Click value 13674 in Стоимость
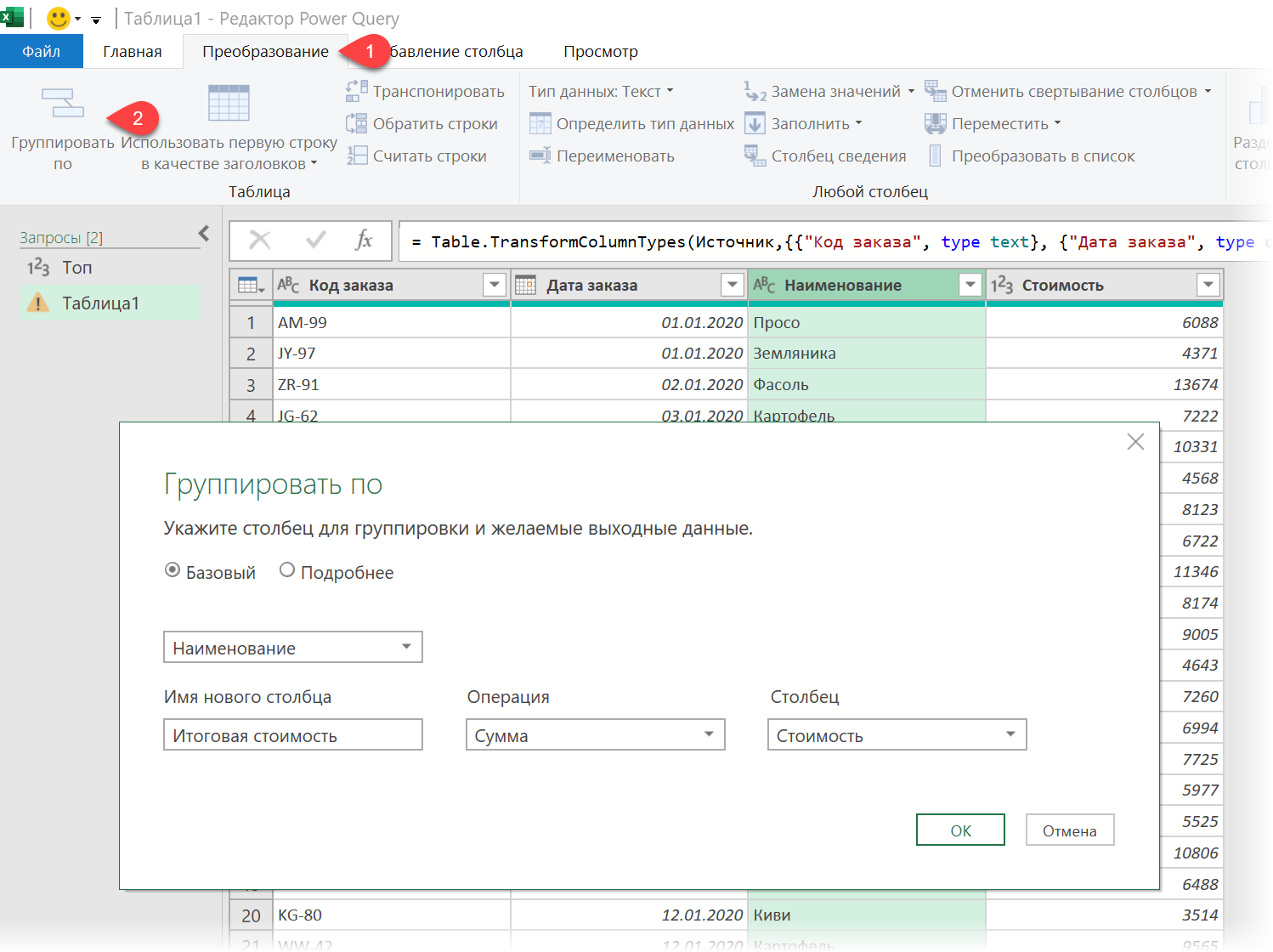 1105,385
